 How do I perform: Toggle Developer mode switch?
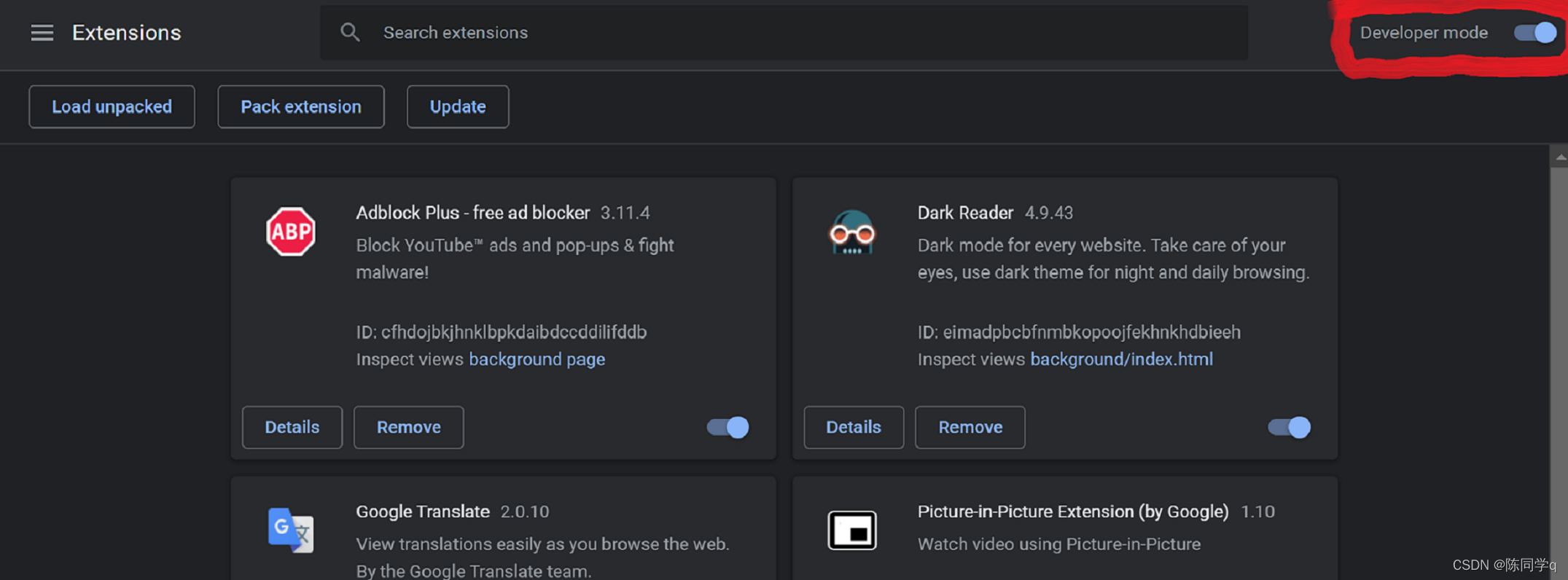1534,33
